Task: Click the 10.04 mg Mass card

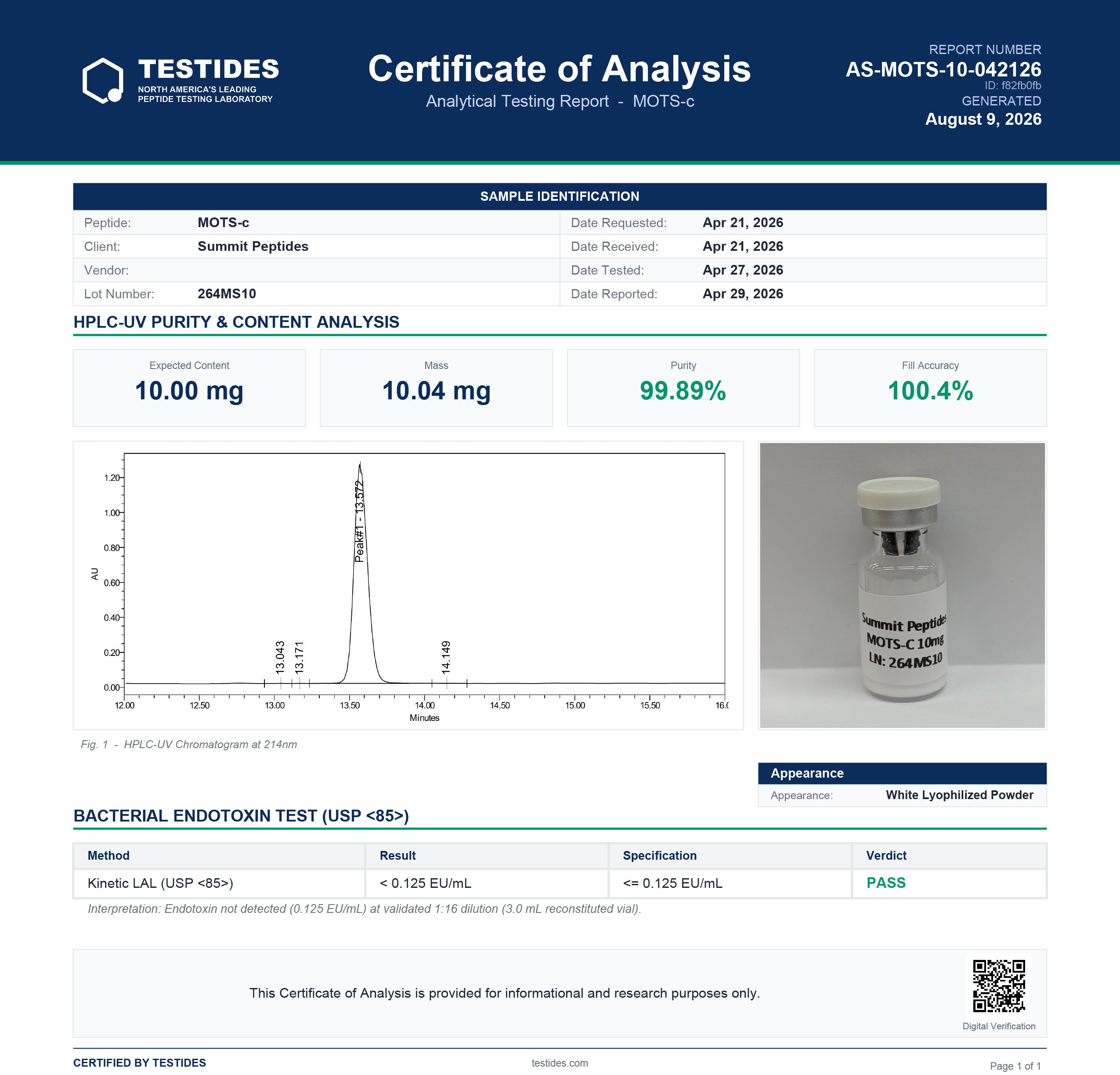Action: [x=436, y=388]
